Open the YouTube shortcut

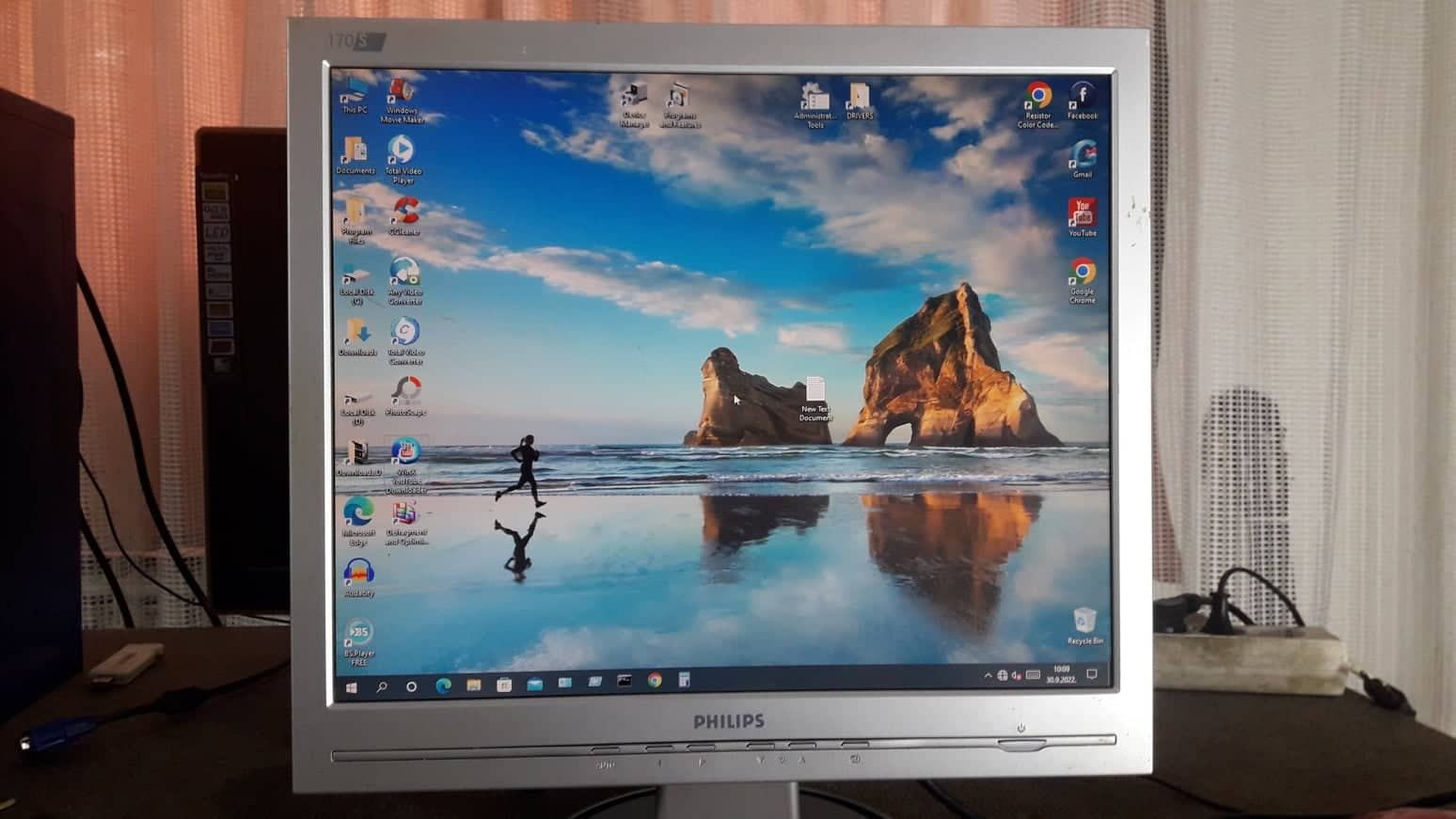pyautogui.click(x=1083, y=212)
